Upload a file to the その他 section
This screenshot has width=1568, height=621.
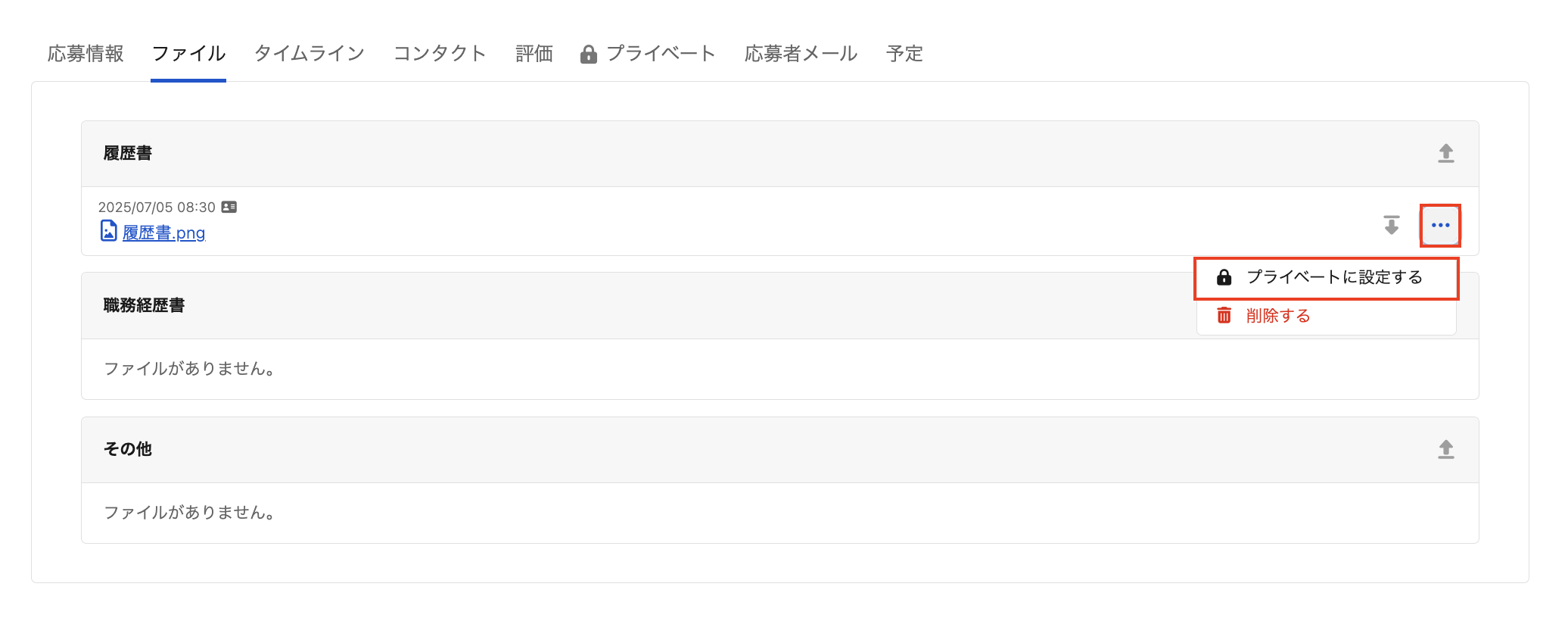point(1445,450)
